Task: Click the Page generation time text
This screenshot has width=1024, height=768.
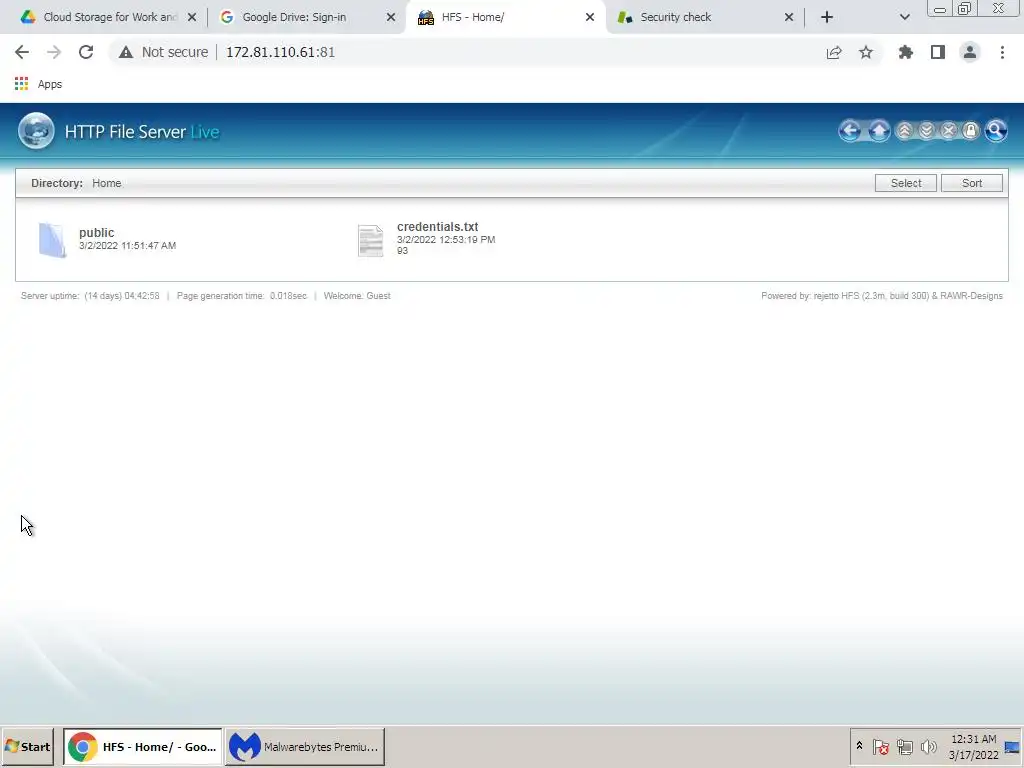Action: 242,296
